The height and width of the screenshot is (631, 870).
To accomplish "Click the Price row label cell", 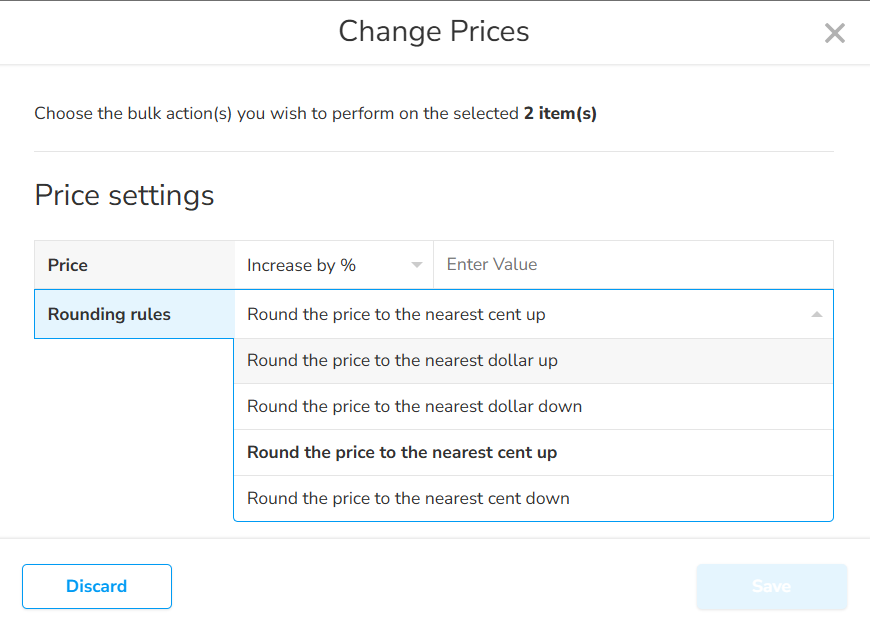I will (134, 265).
